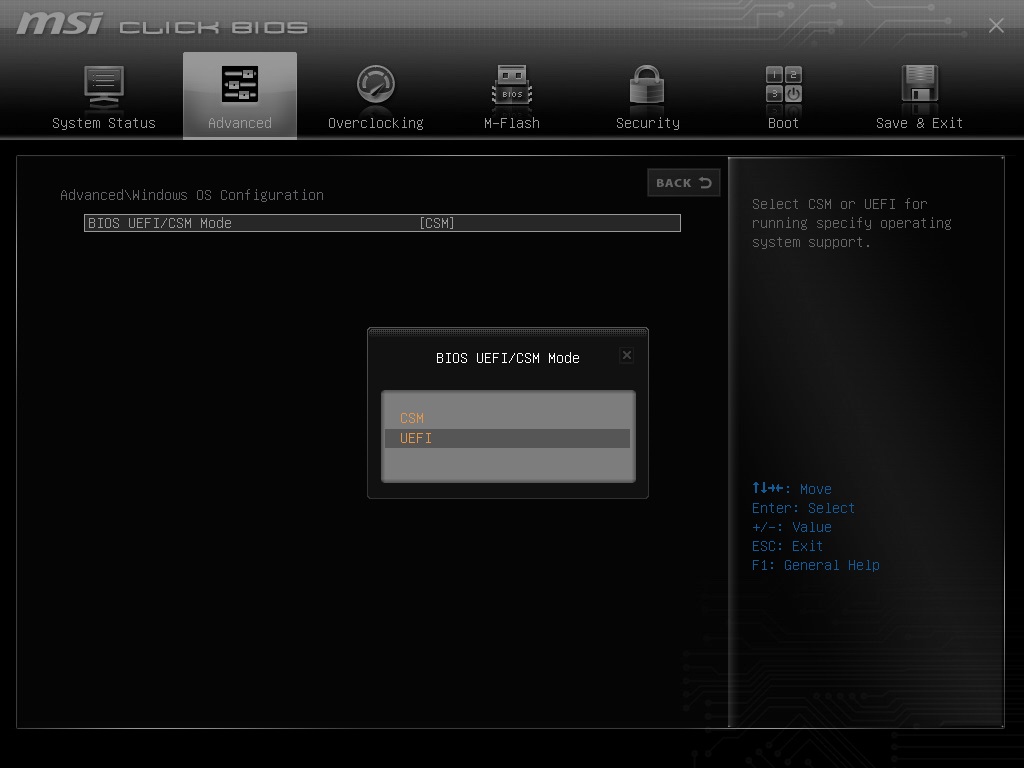Click the 'Enter: Select' hint
The image size is (1024, 768).
(803, 508)
